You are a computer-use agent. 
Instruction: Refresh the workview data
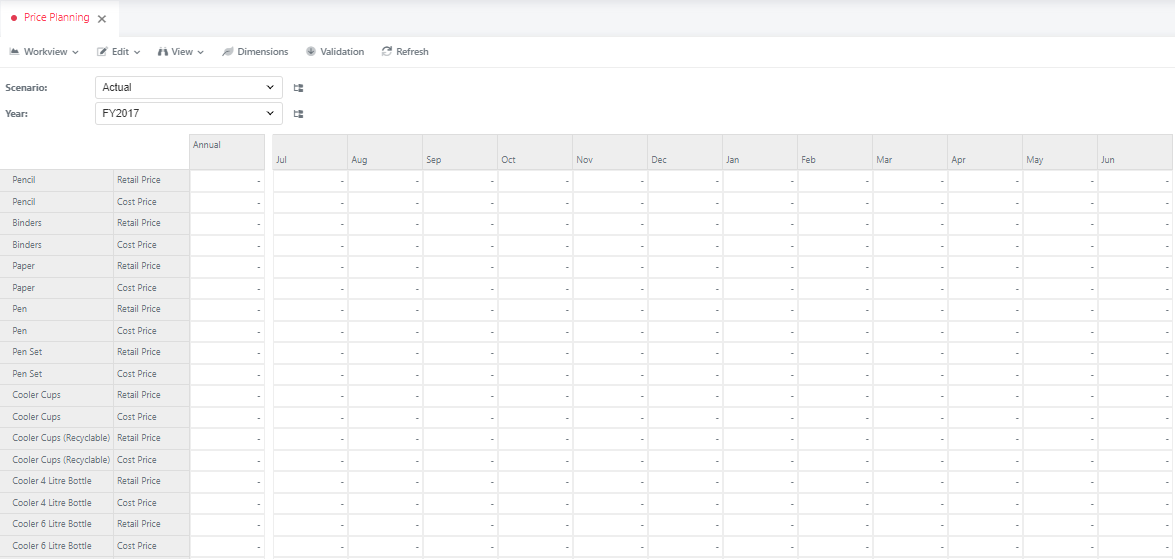click(x=405, y=52)
